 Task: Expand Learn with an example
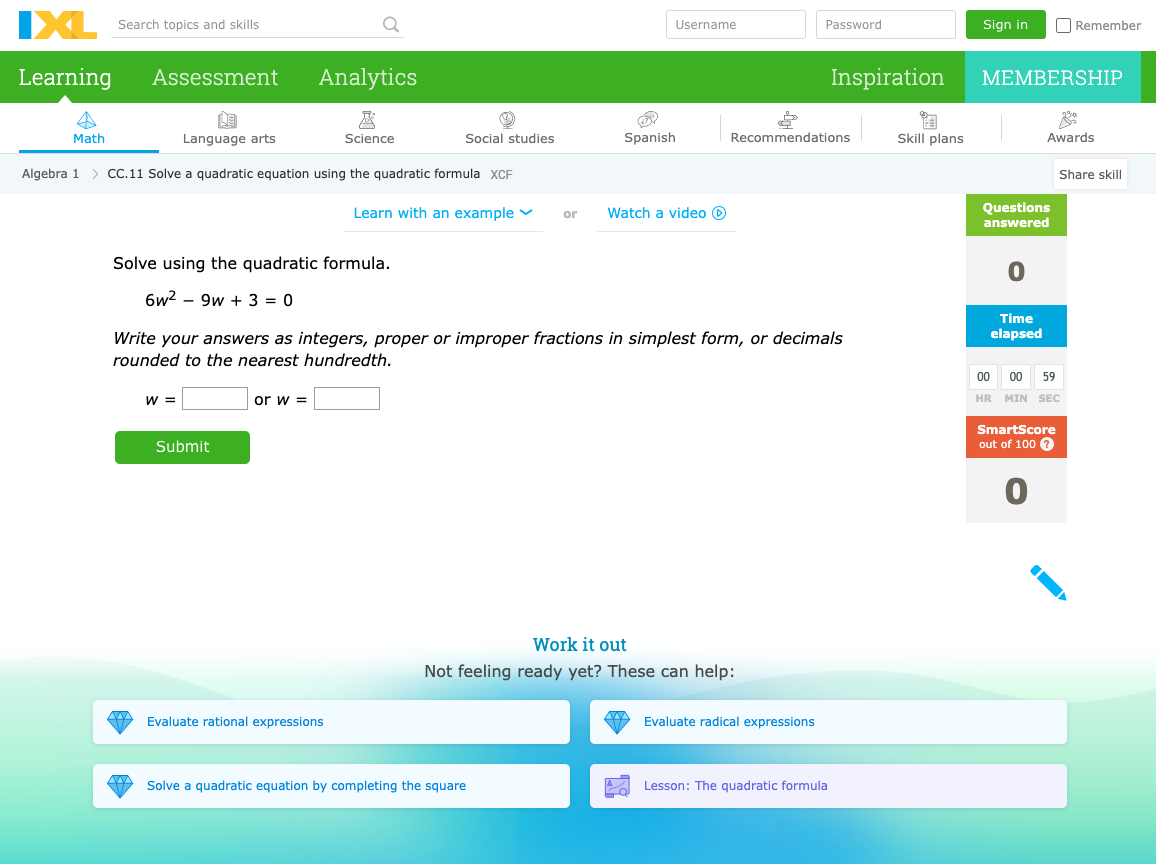442,213
